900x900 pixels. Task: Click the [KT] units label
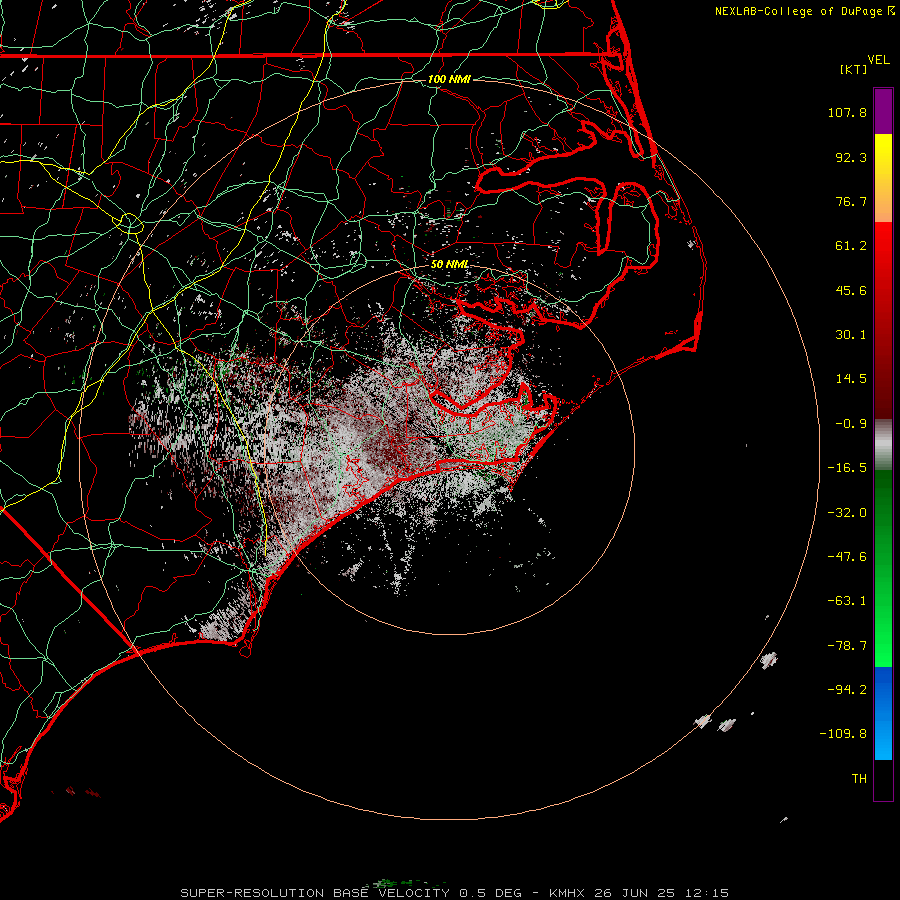(854, 69)
